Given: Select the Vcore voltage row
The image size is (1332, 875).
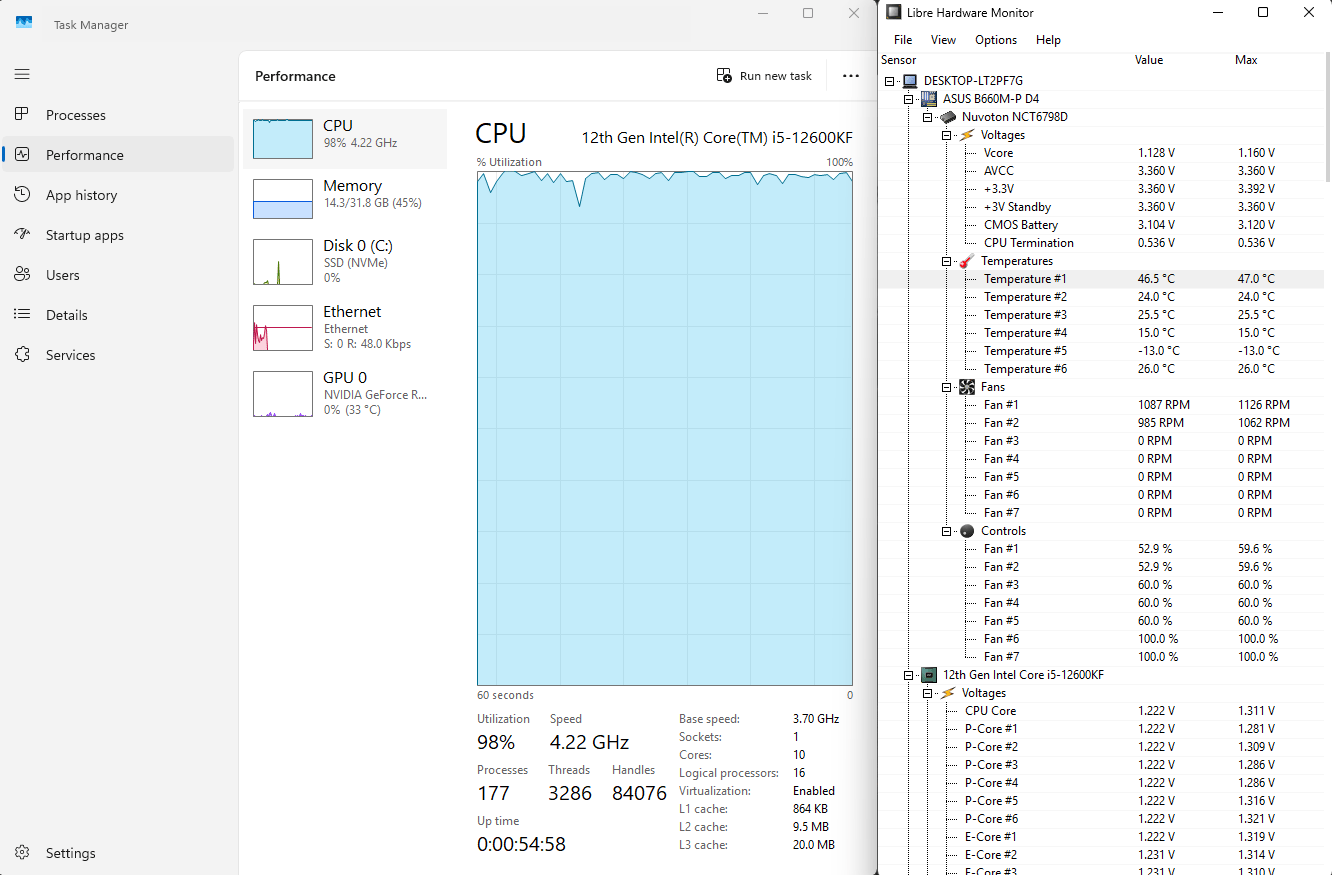Looking at the screenshot, I should pyautogui.click(x=1100, y=153).
